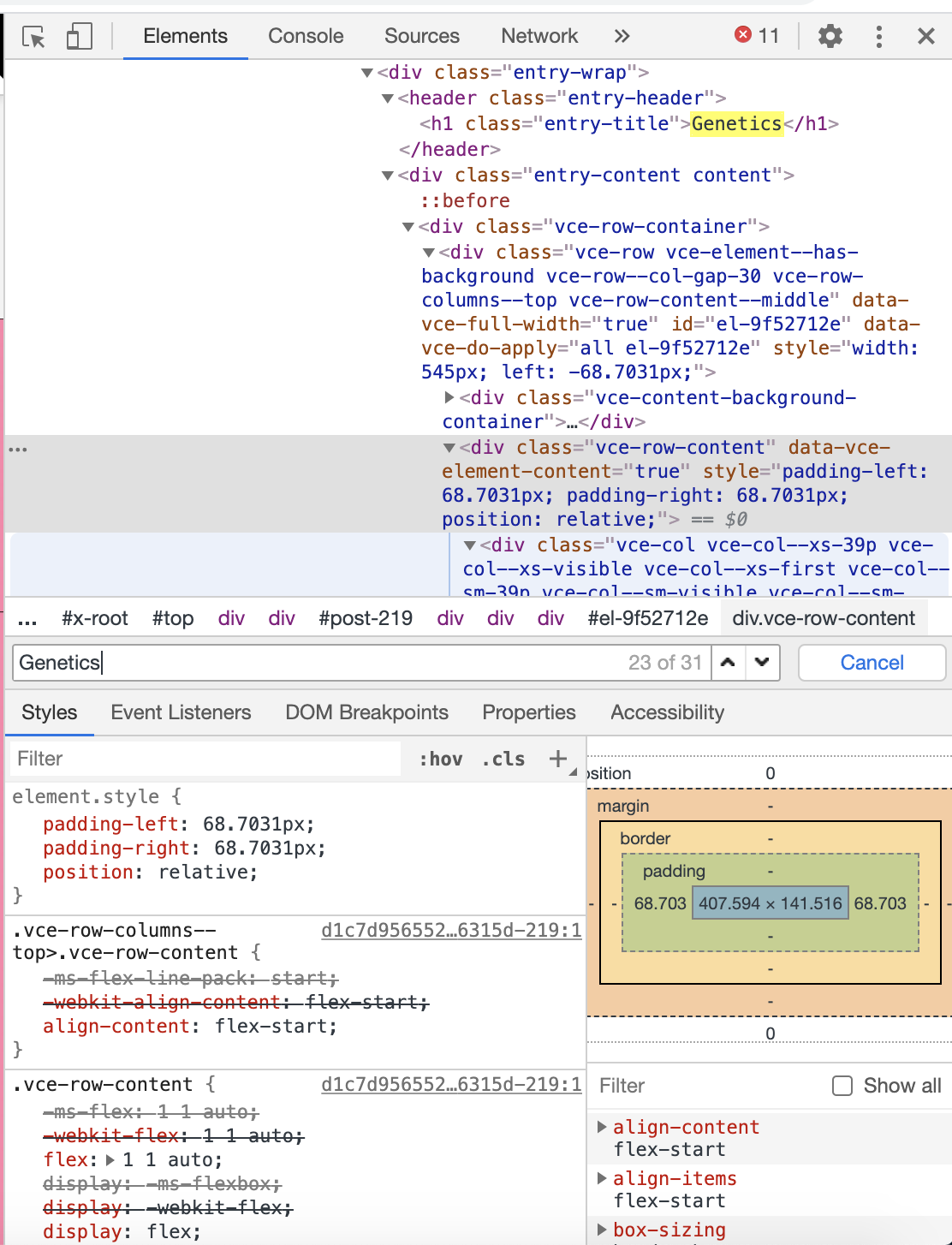The width and height of the screenshot is (952, 1245).
Task: Edit right padding 68.703 in box model
Action: coord(880,903)
